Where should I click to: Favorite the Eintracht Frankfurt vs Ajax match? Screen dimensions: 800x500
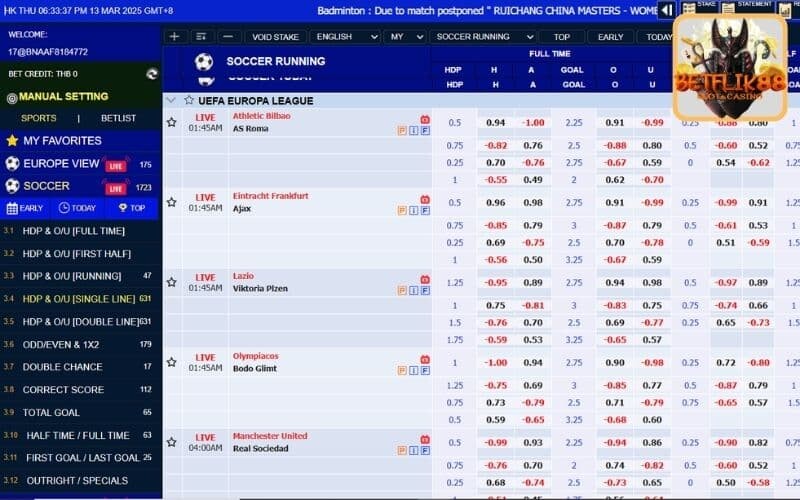pos(172,203)
